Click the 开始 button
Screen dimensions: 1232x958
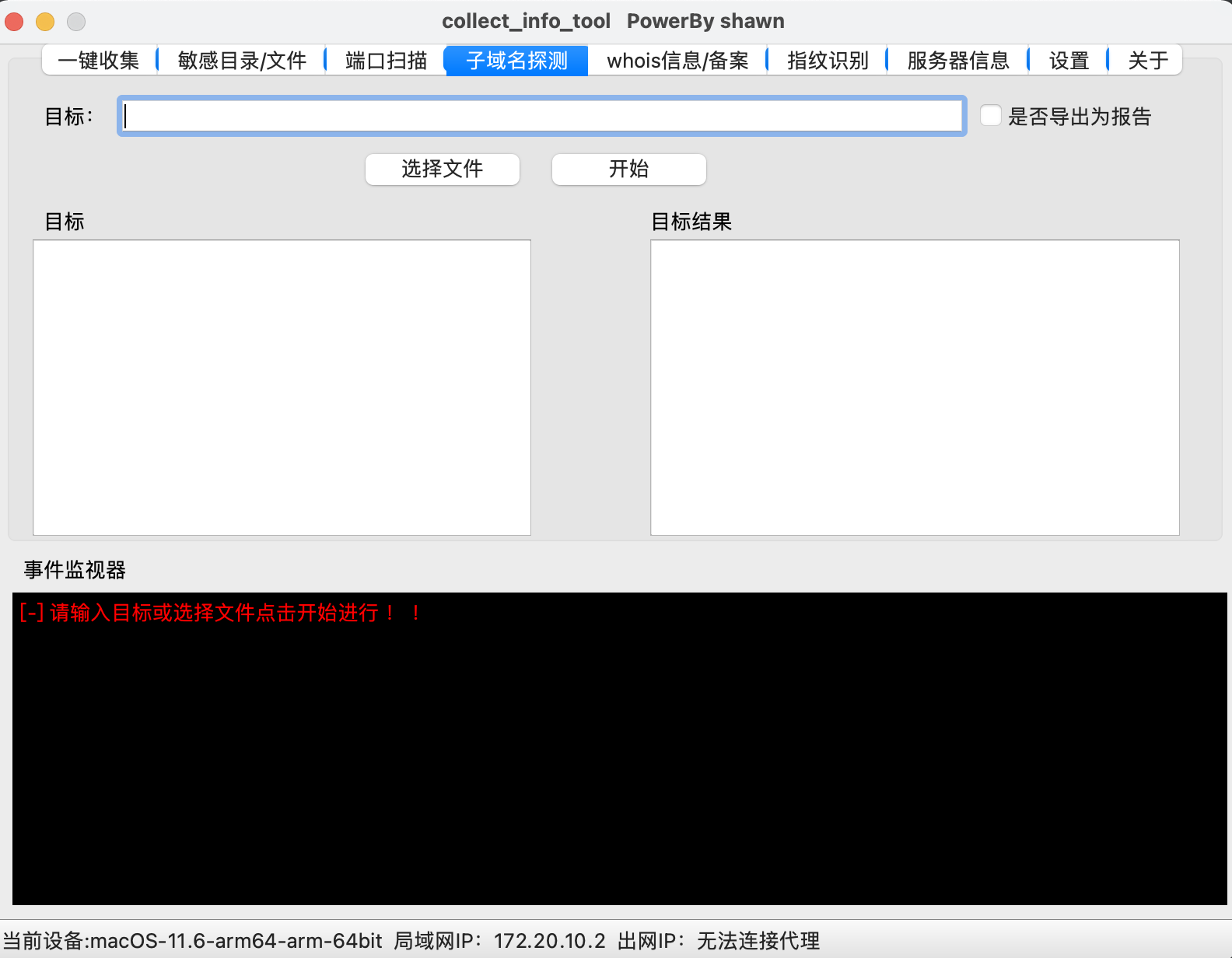(629, 169)
